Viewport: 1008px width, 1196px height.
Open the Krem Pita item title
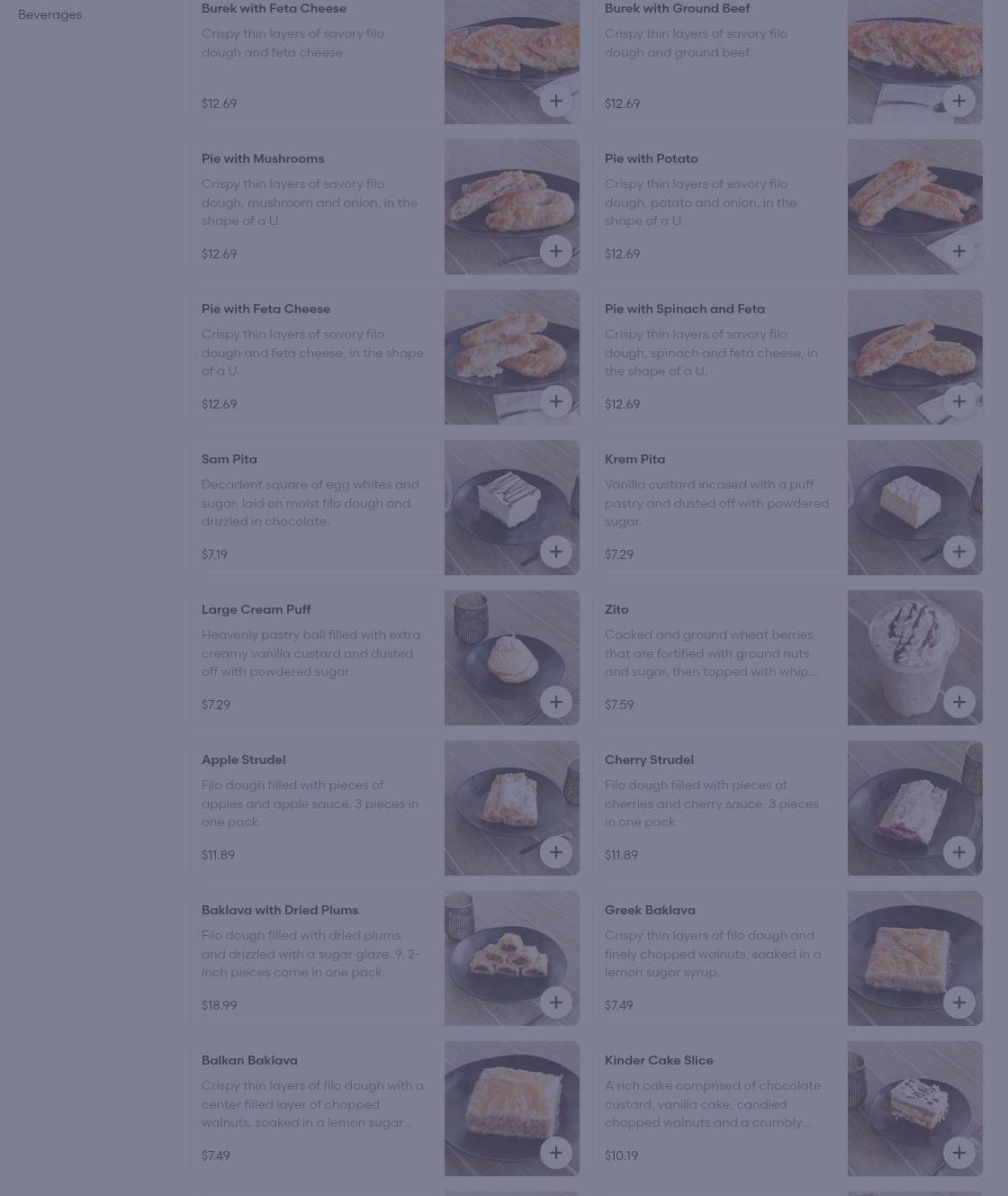(x=634, y=459)
